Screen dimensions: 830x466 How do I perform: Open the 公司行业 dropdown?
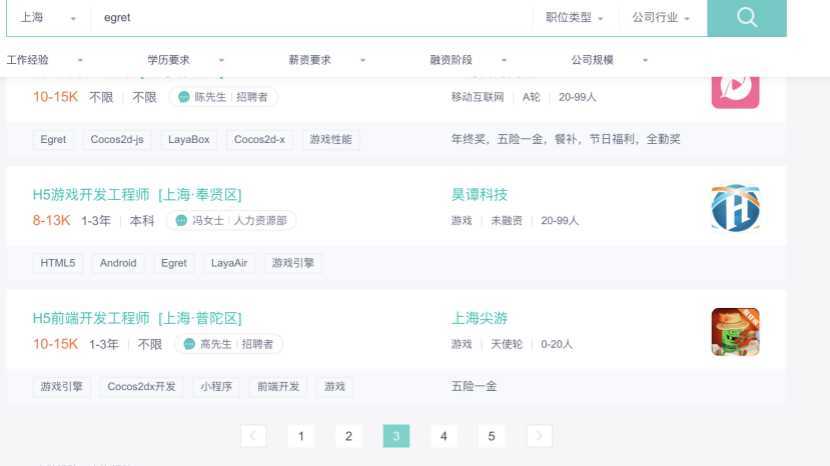pos(661,17)
